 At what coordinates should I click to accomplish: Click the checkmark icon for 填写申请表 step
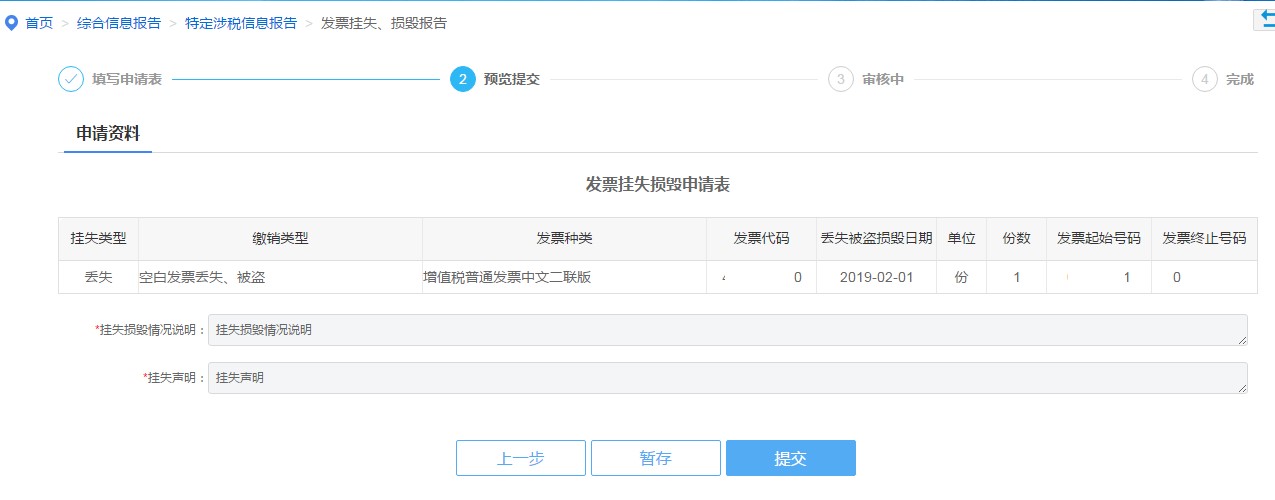[x=70, y=79]
